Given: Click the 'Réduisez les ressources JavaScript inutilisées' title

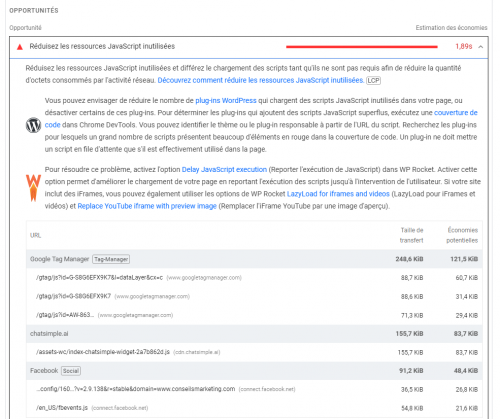Looking at the screenshot, I should pos(102,46).
